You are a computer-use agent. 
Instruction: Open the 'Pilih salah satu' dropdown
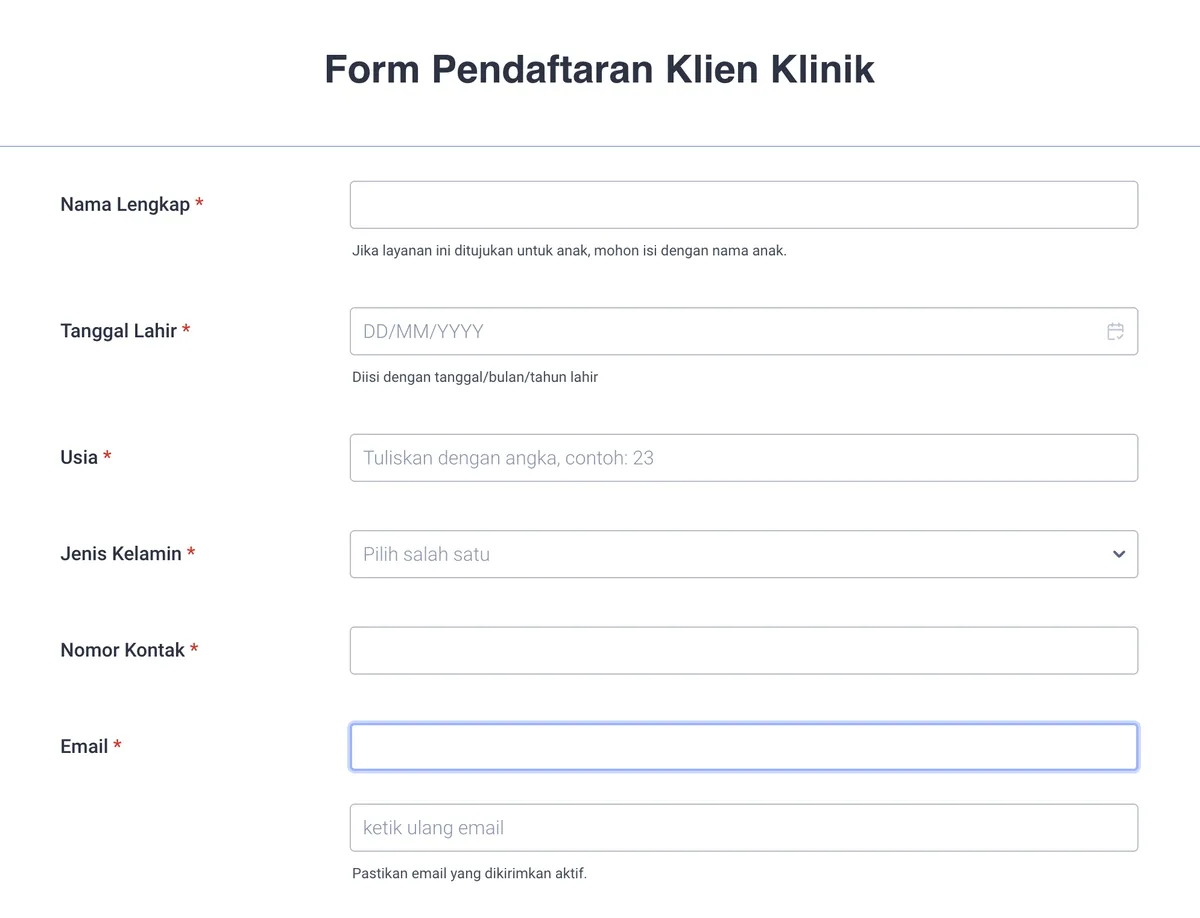click(x=744, y=554)
